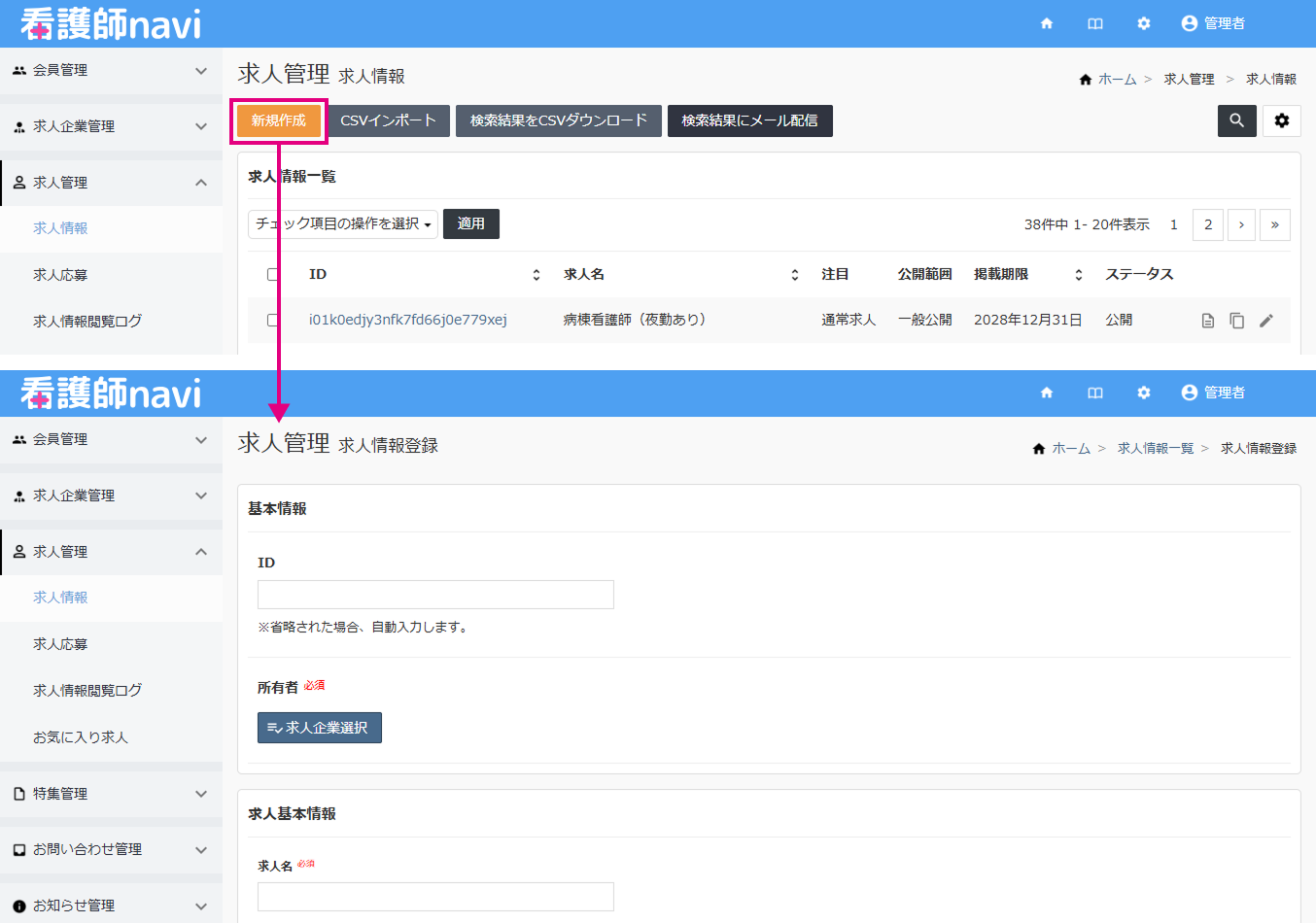This screenshot has width=1316, height=923.
Task: Collapse 求人管理 in the upper sidebar
Action: [x=111, y=183]
